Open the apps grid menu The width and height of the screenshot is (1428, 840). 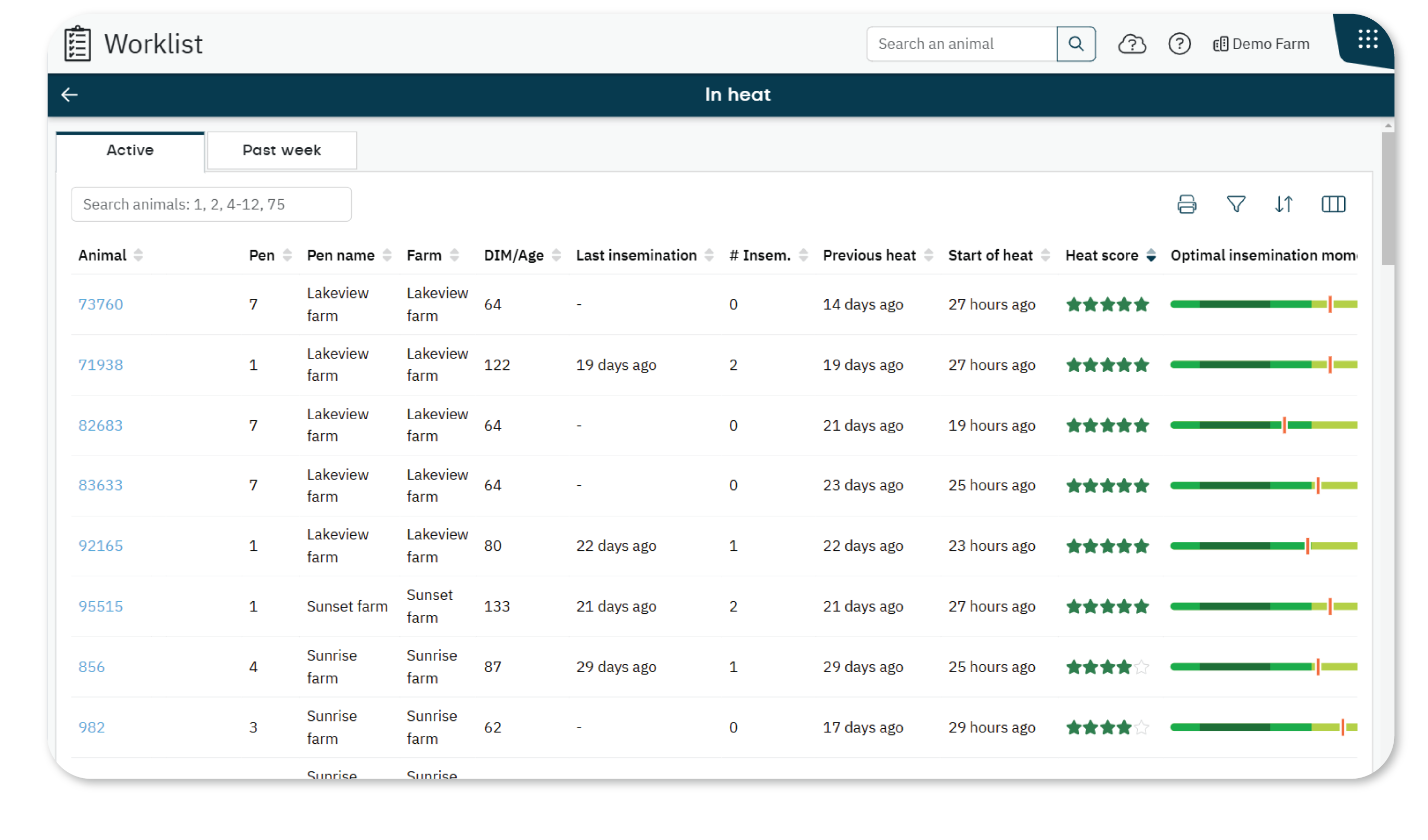click(x=1367, y=40)
